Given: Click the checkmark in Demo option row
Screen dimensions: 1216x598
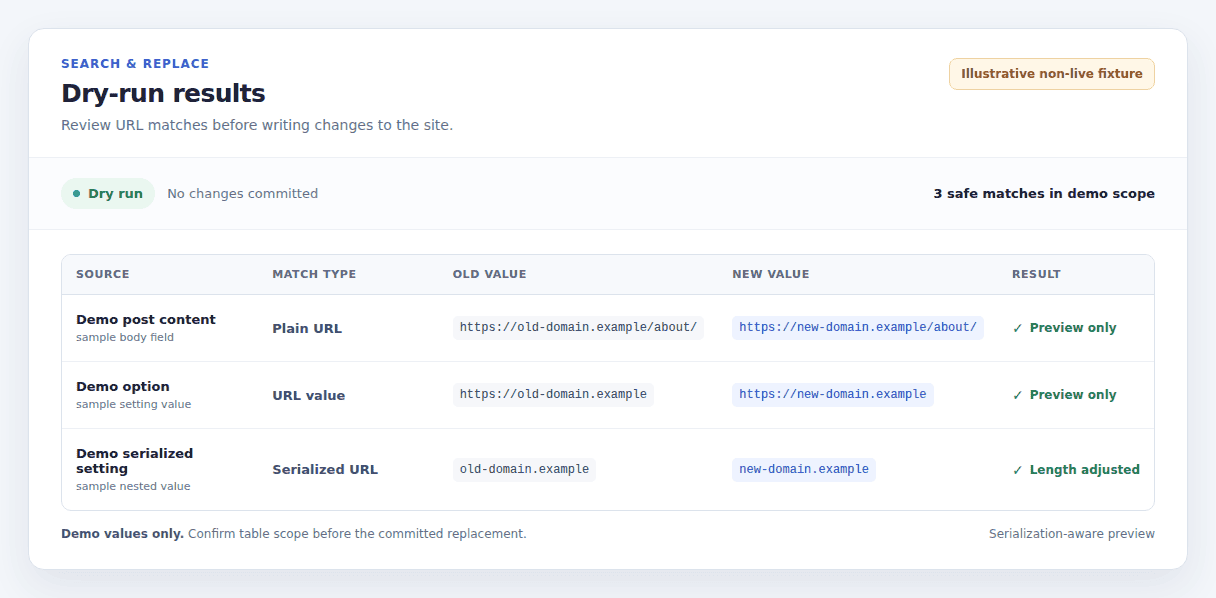Looking at the screenshot, I should 1018,395.
